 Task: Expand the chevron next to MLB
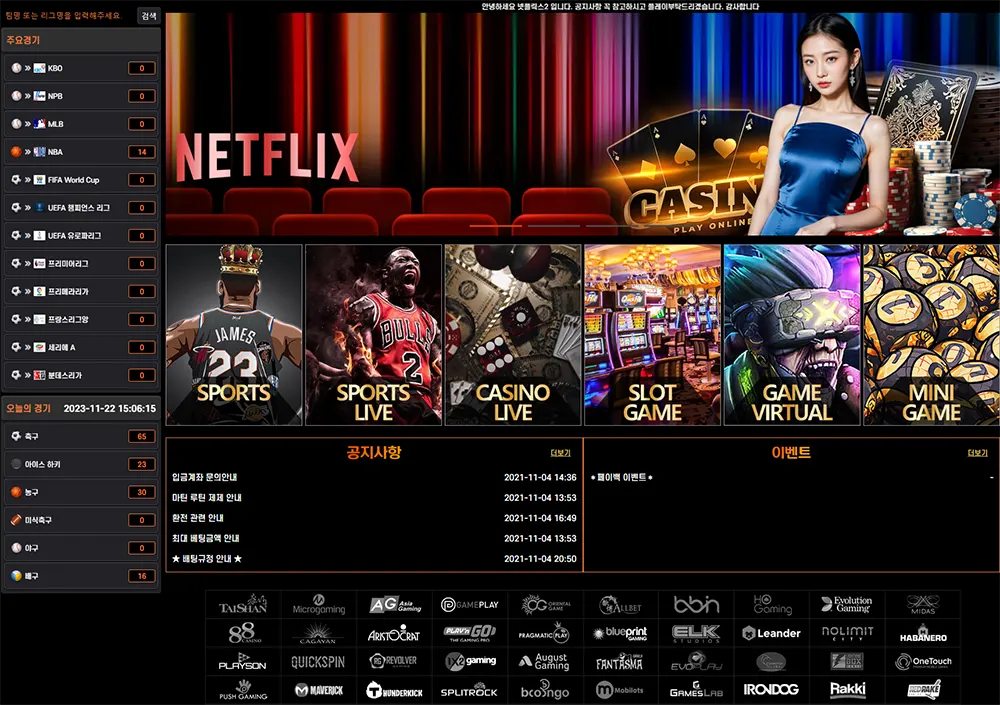[27, 124]
